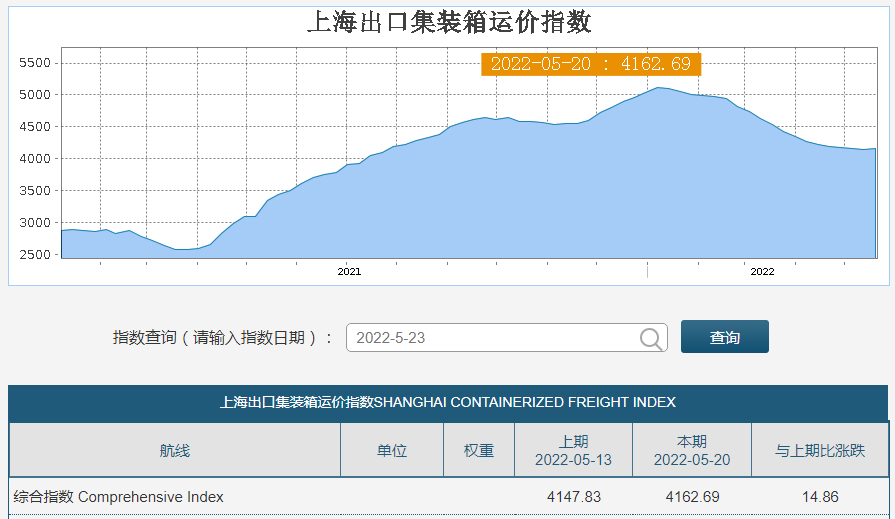Select the 本期 2022-05-20 column header
Screen dimensions: 895x519
pyautogui.click(x=691, y=450)
